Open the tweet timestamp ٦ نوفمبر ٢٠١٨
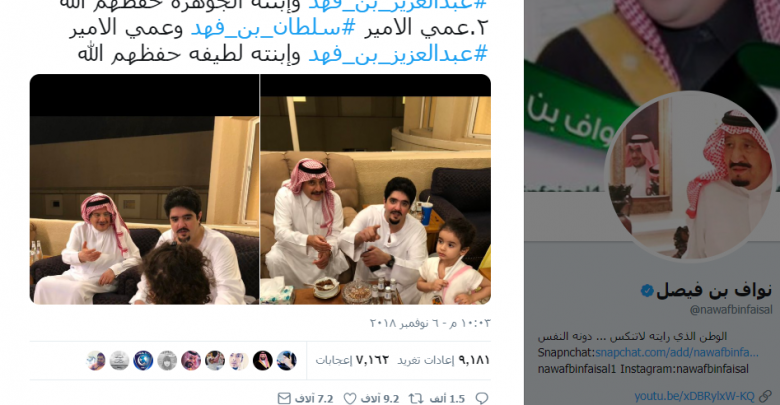 click(x=430, y=323)
